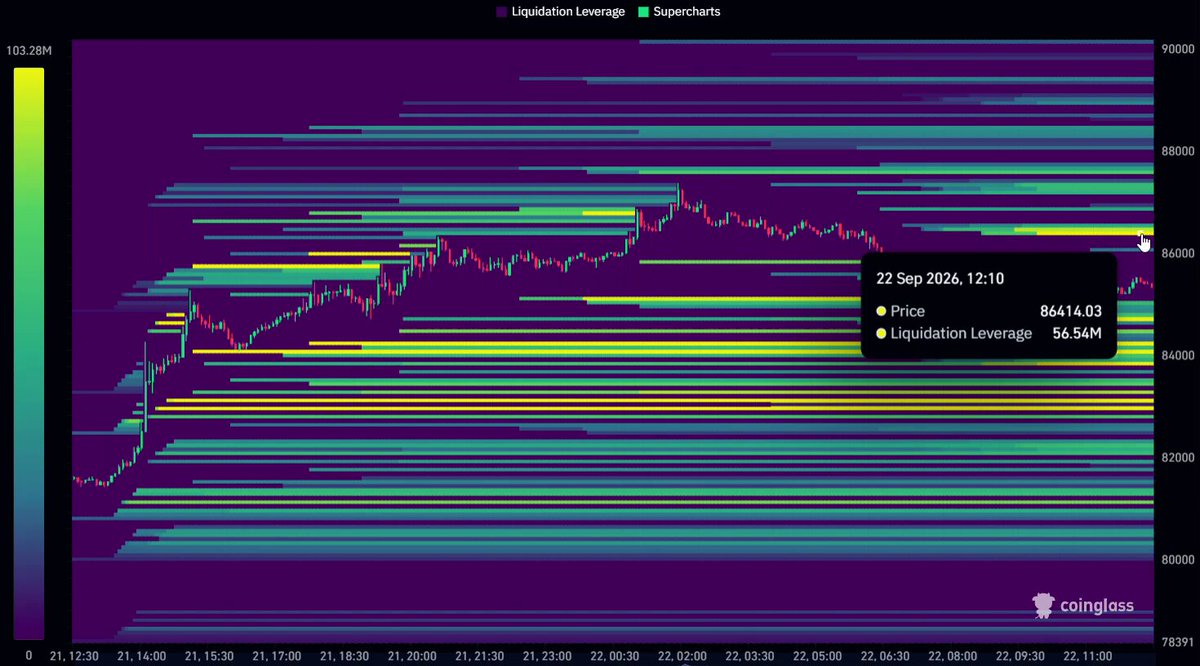Click the yellow Price dot in tooltip
This screenshot has width=1200, height=666.
[881, 311]
